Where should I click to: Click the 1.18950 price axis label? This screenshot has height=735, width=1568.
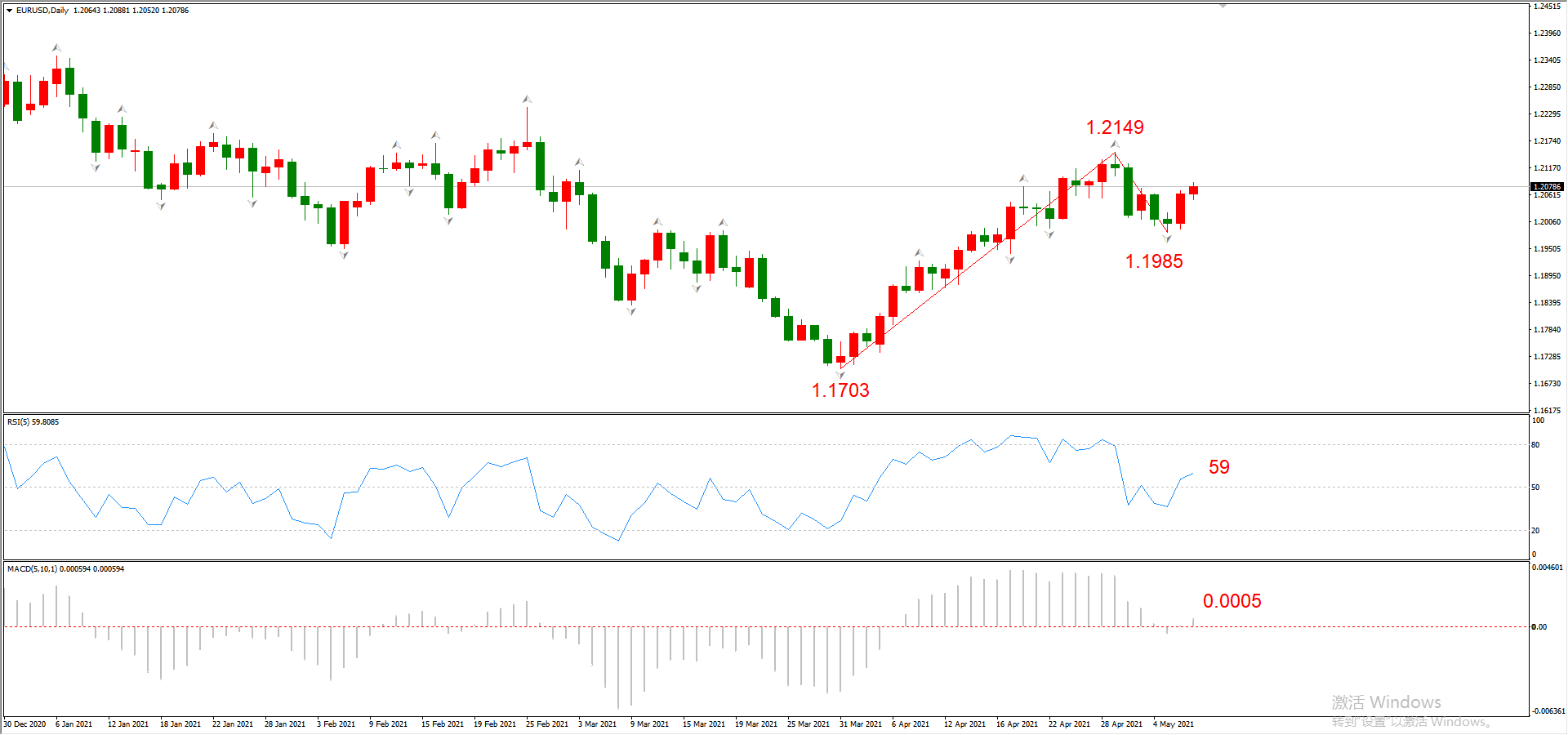(1547, 276)
